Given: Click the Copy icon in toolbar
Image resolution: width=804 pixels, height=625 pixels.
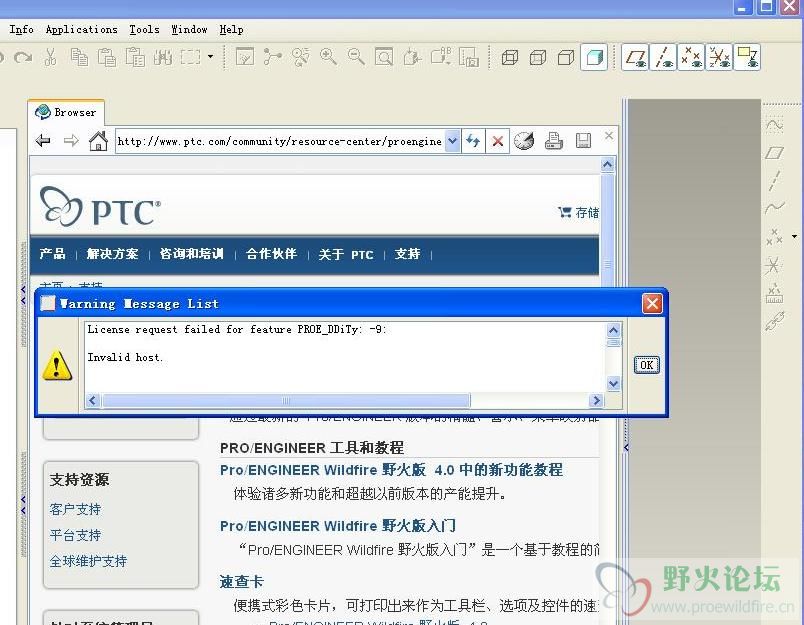Looking at the screenshot, I should point(79,57).
